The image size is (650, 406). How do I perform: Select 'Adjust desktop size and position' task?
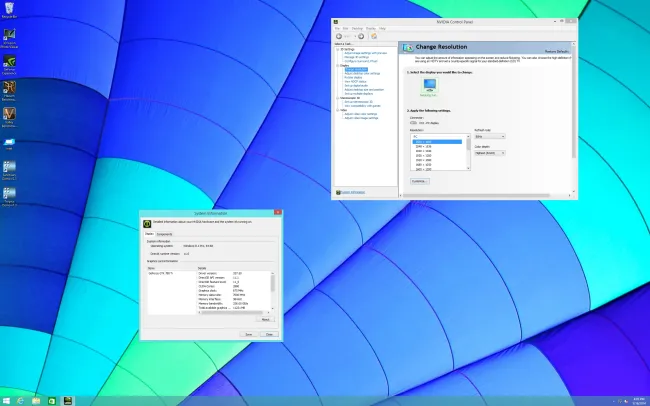pos(364,90)
